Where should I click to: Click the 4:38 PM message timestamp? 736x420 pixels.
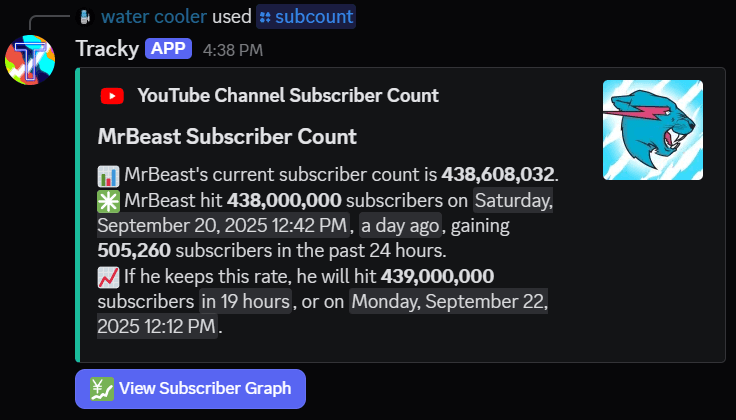point(233,49)
